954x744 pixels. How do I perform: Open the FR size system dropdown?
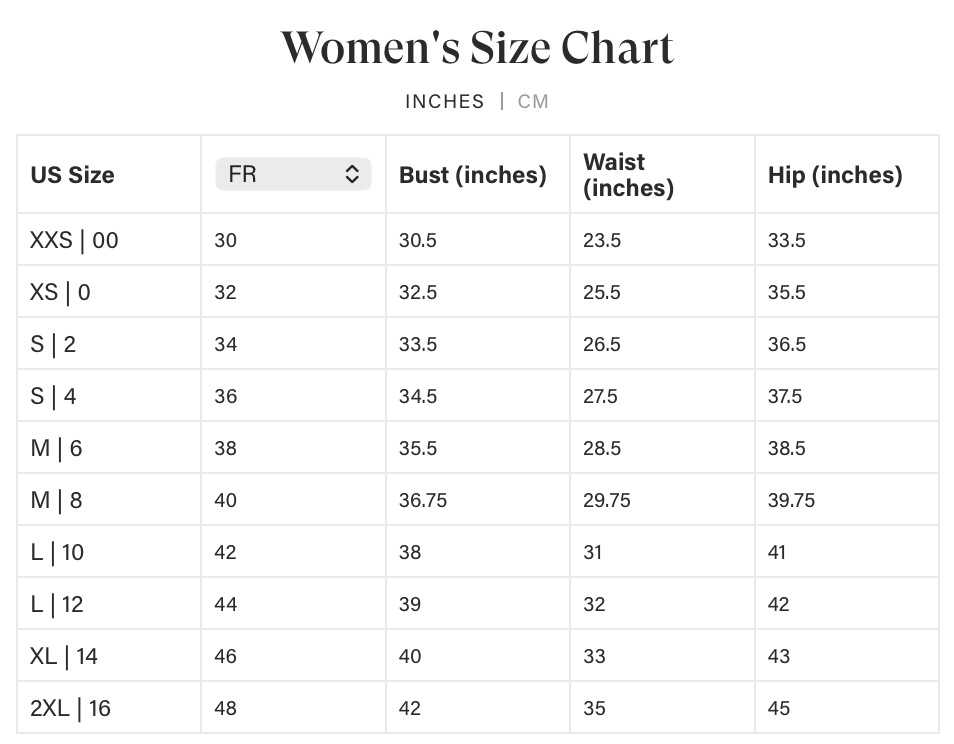click(293, 174)
